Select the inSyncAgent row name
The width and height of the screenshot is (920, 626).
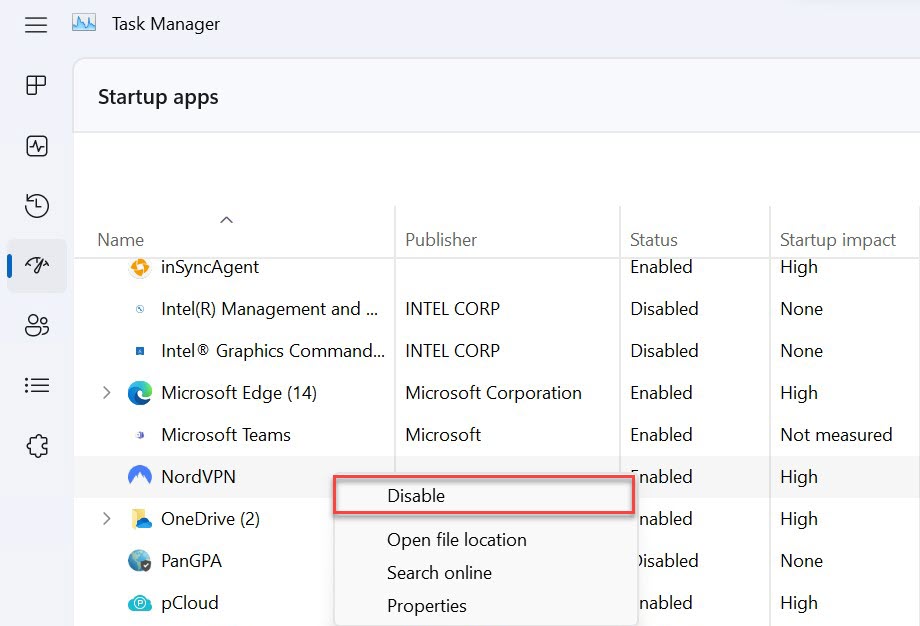209,267
